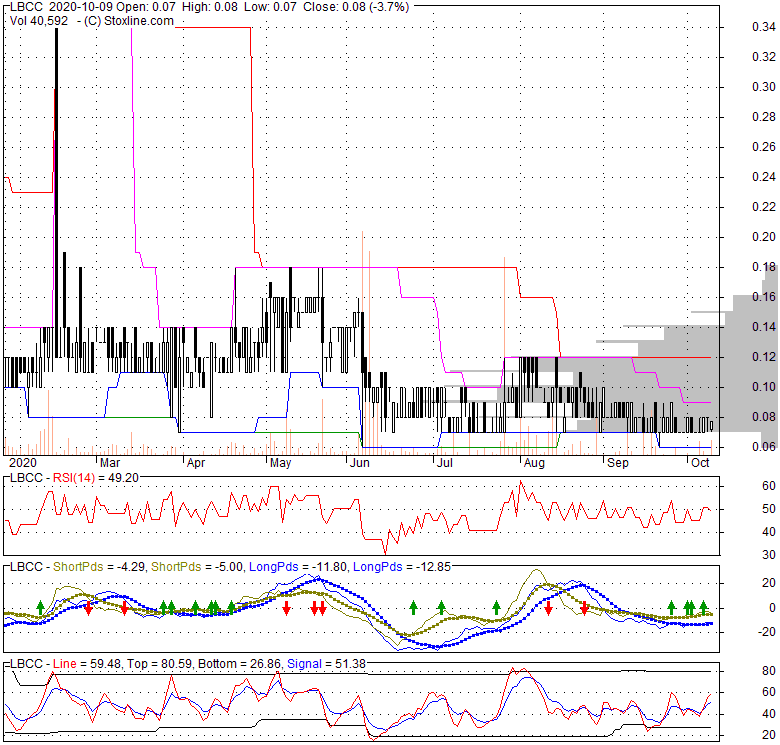780x745 pixels.
Task: Click the 'ShortPds = -5.00' legend entry
Action: [x=197, y=567]
